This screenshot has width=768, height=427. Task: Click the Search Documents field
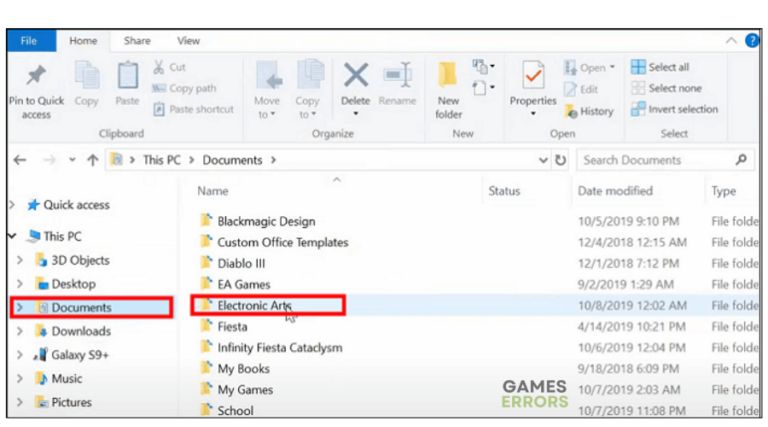[655, 160]
